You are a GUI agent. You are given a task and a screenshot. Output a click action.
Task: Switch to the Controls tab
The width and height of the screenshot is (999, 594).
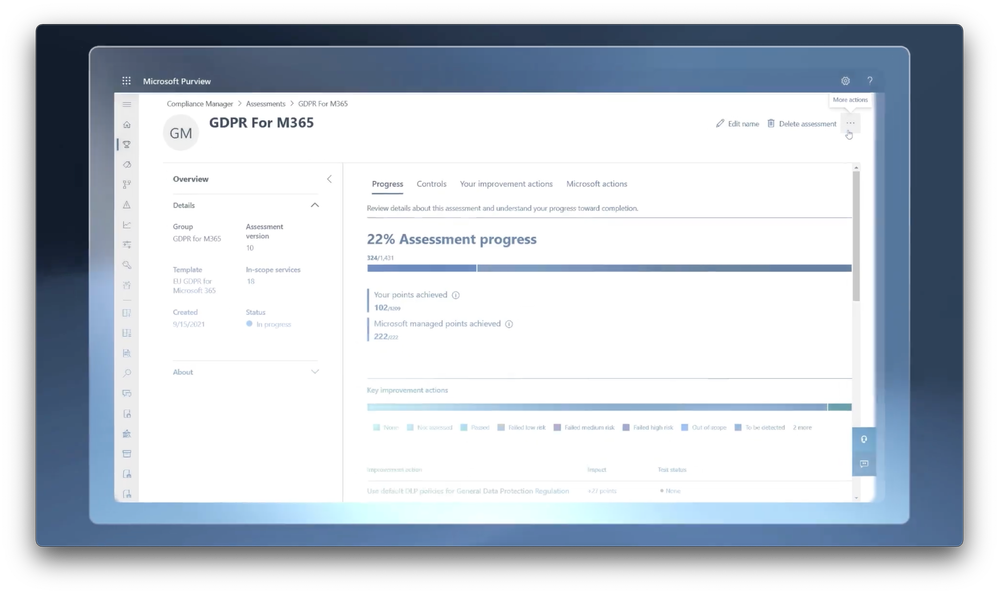pos(431,184)
